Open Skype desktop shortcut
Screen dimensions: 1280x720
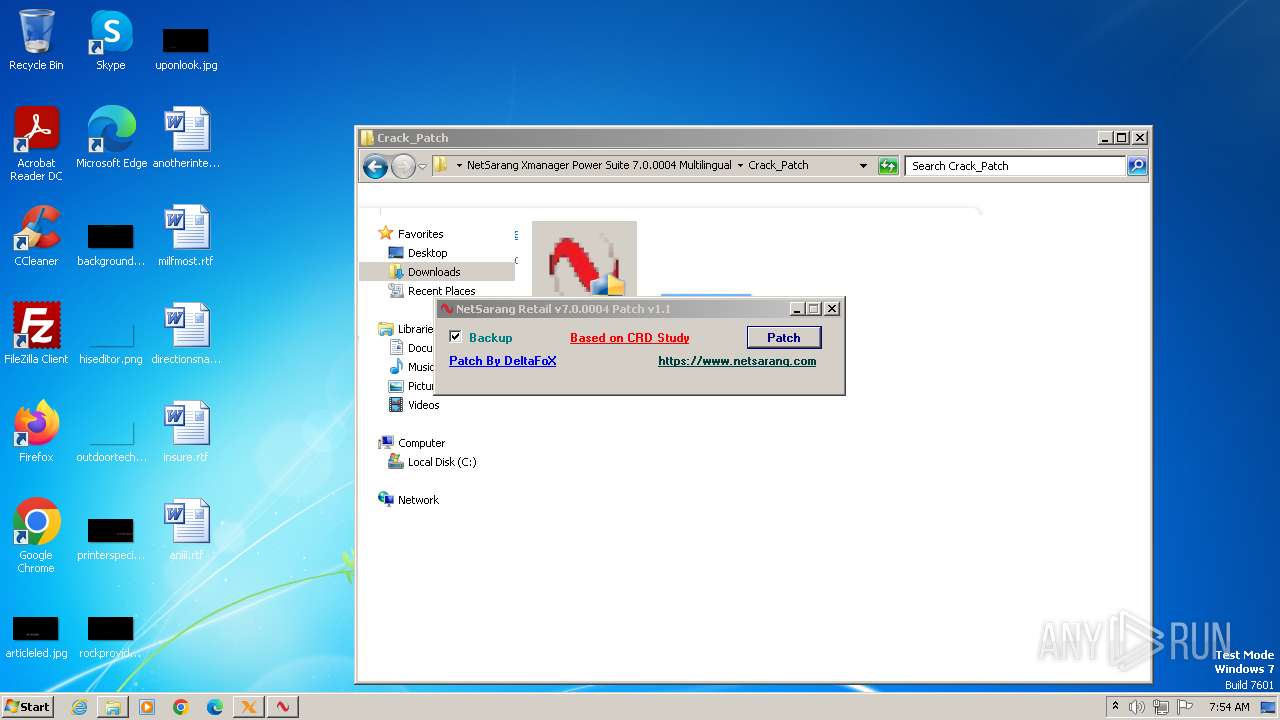click(x=110, y=41)
